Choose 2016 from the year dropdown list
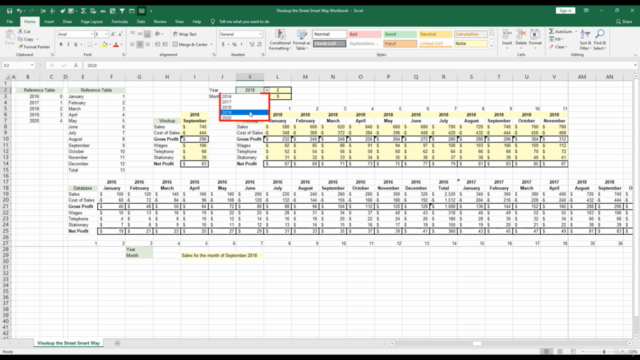This screenshot has height=360, width=640. pos(244,97)
